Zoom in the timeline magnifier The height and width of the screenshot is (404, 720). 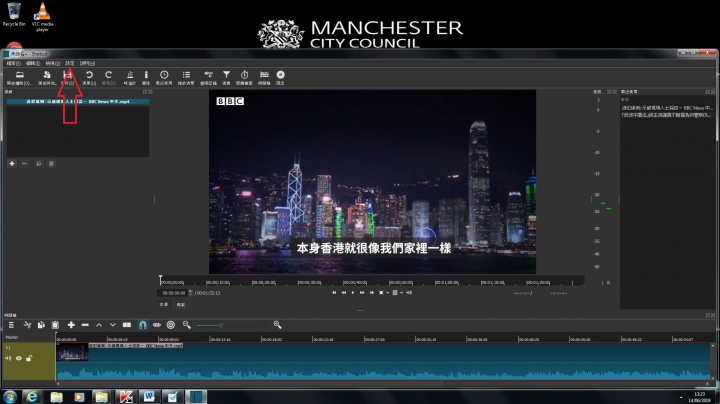tap(277, 325)
